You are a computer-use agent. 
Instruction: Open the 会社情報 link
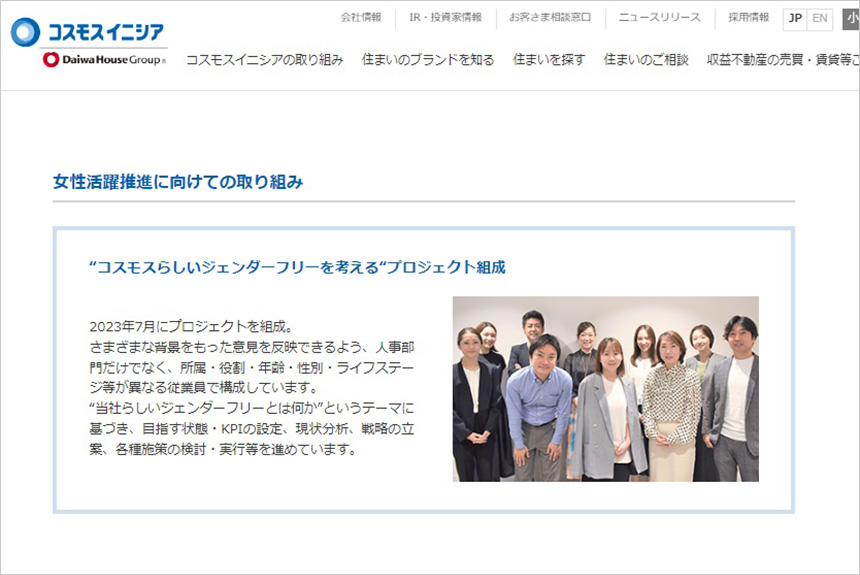tap(361, 18)
